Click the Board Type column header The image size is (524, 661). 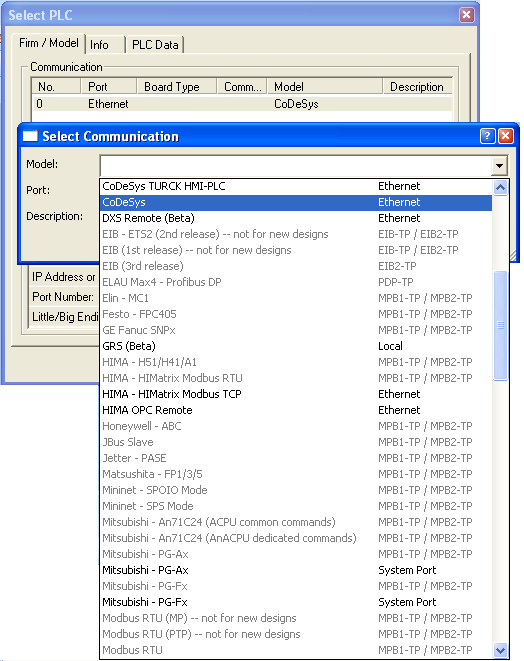(177, 86)
